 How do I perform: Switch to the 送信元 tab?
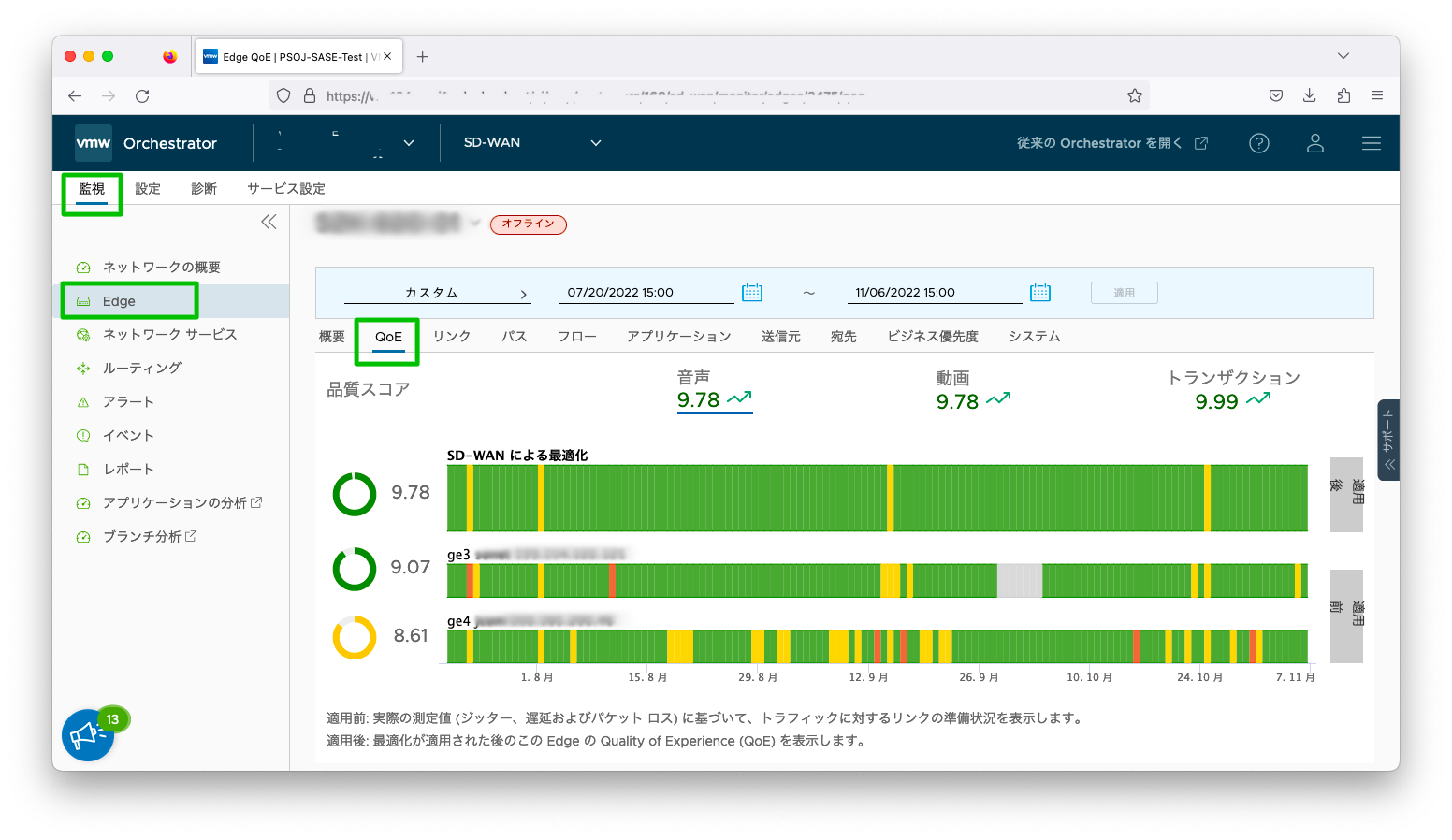pyautogui.click(x=781, y=337)
